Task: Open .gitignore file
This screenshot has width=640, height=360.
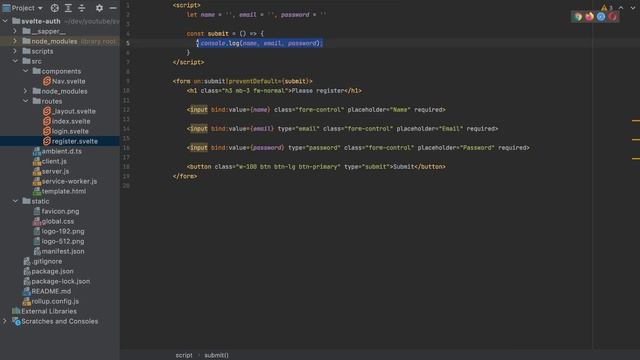Action: (x=47, y=261)
